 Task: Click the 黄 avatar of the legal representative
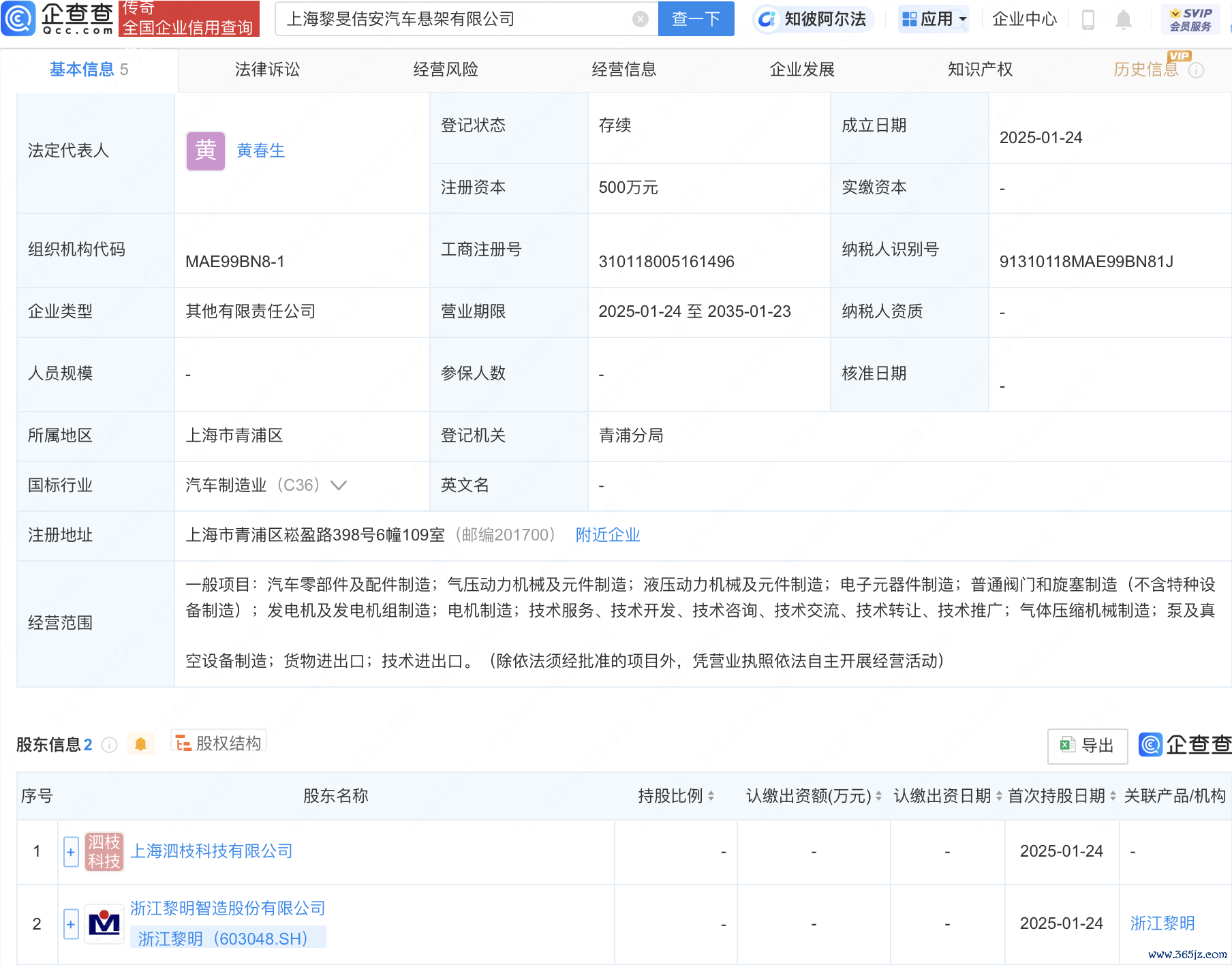tap(206, 151)
